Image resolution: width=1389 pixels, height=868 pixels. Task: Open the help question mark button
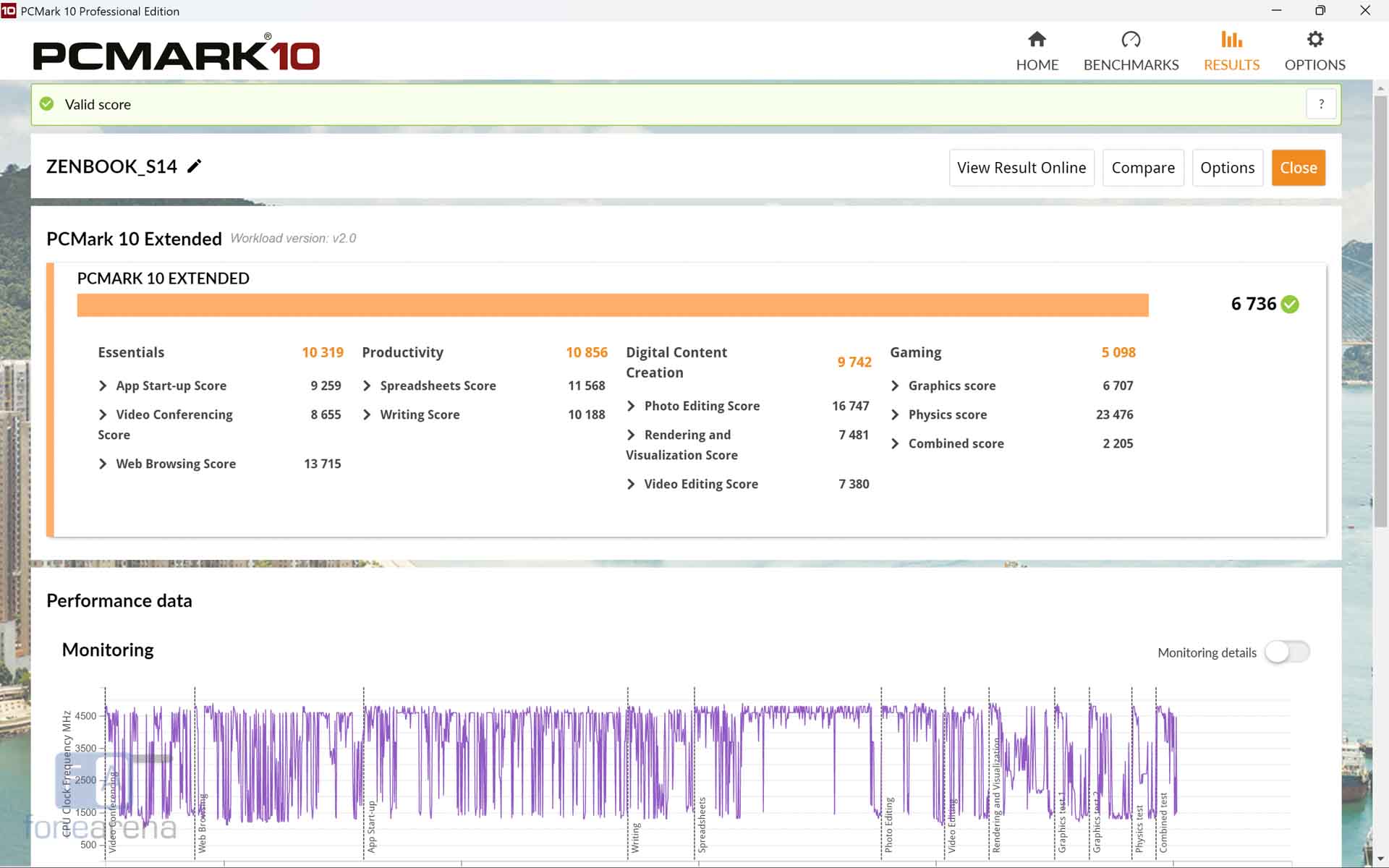tap(1321, 104)
